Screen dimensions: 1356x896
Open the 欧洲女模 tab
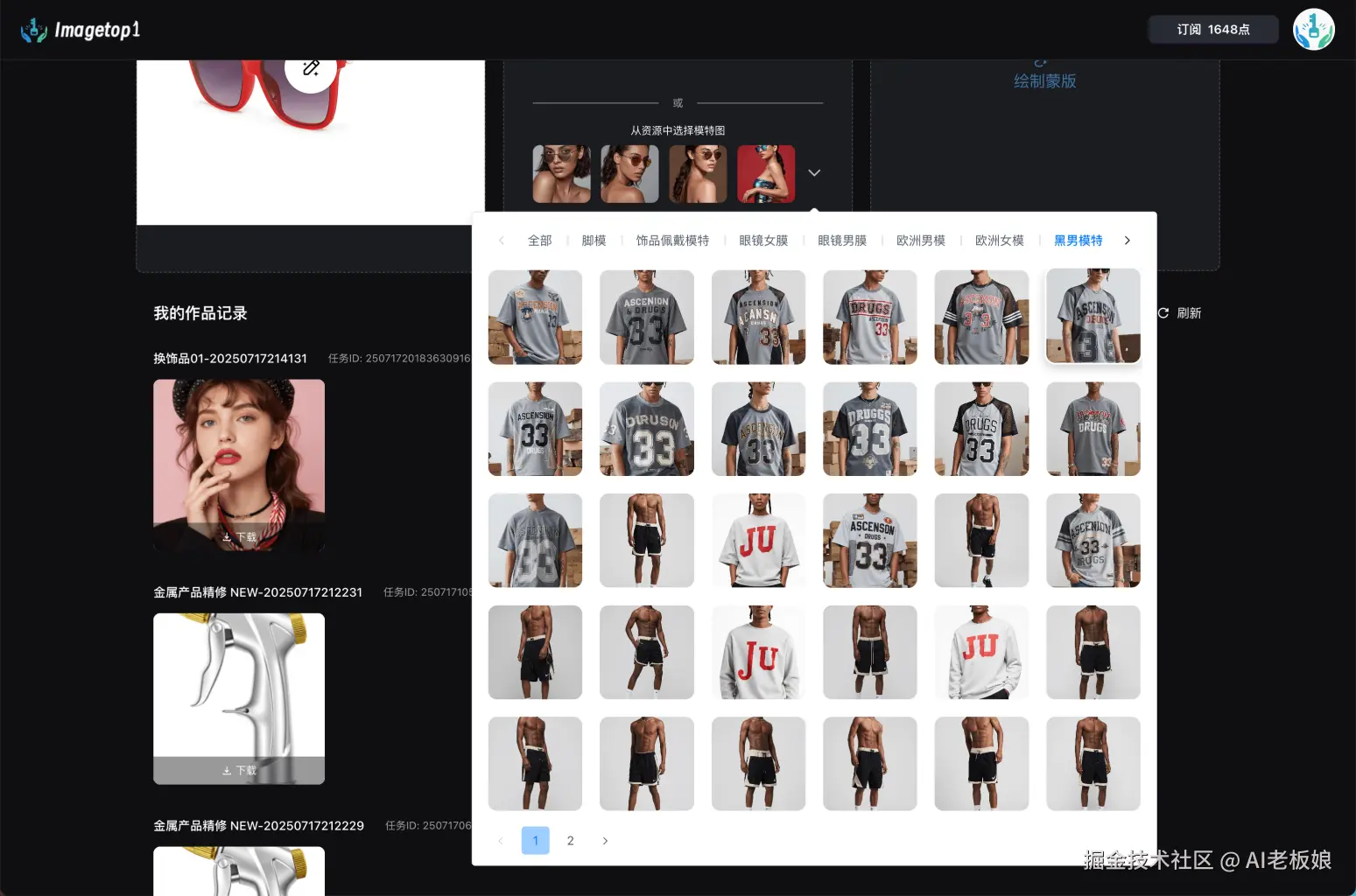point(1000,241)
